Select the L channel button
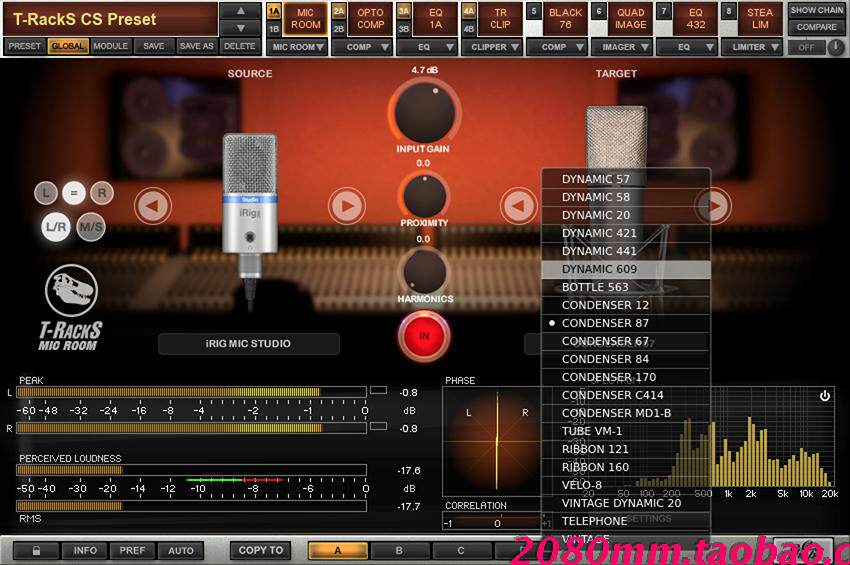Image resolution: width=850 pixels, height=565 pixels. [46, 193]
